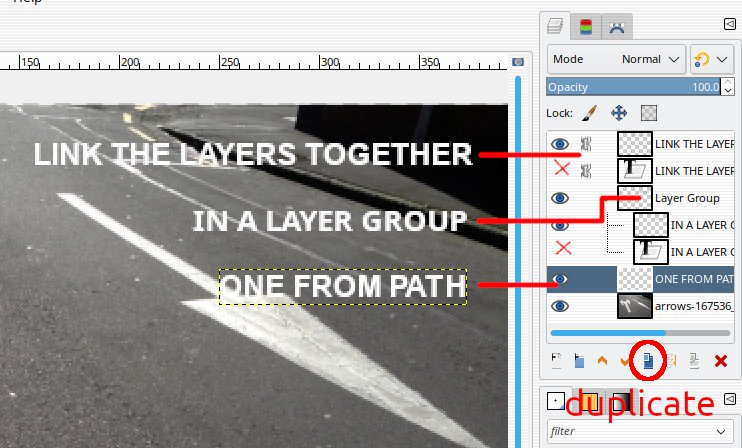This screenshot has height=448, width=742.
Task: Hide the top raster LINK THE LAYER layer
Action: click(x=560, y=144)
